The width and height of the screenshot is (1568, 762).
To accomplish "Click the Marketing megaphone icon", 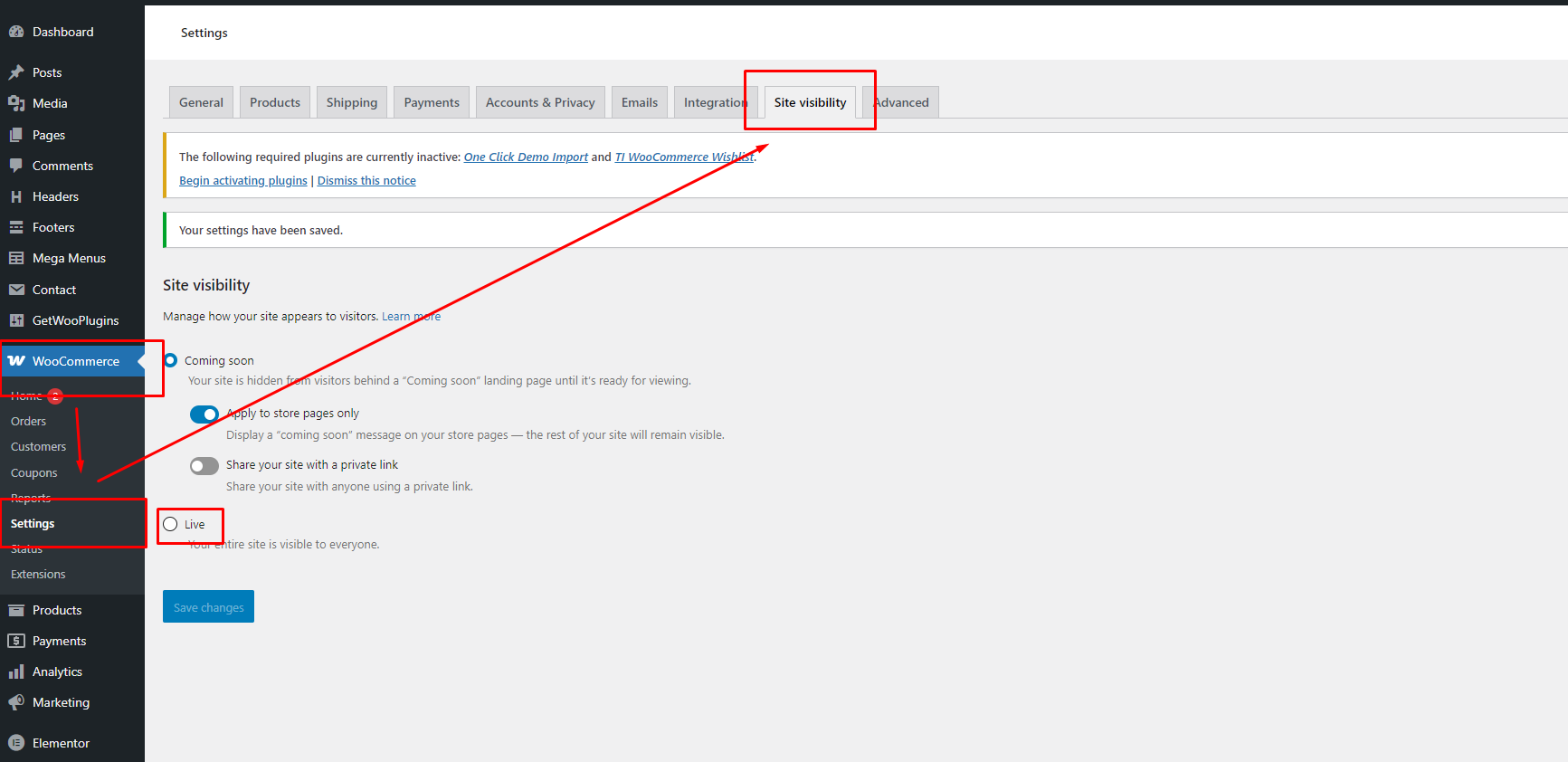I will (x=16, y=702).
